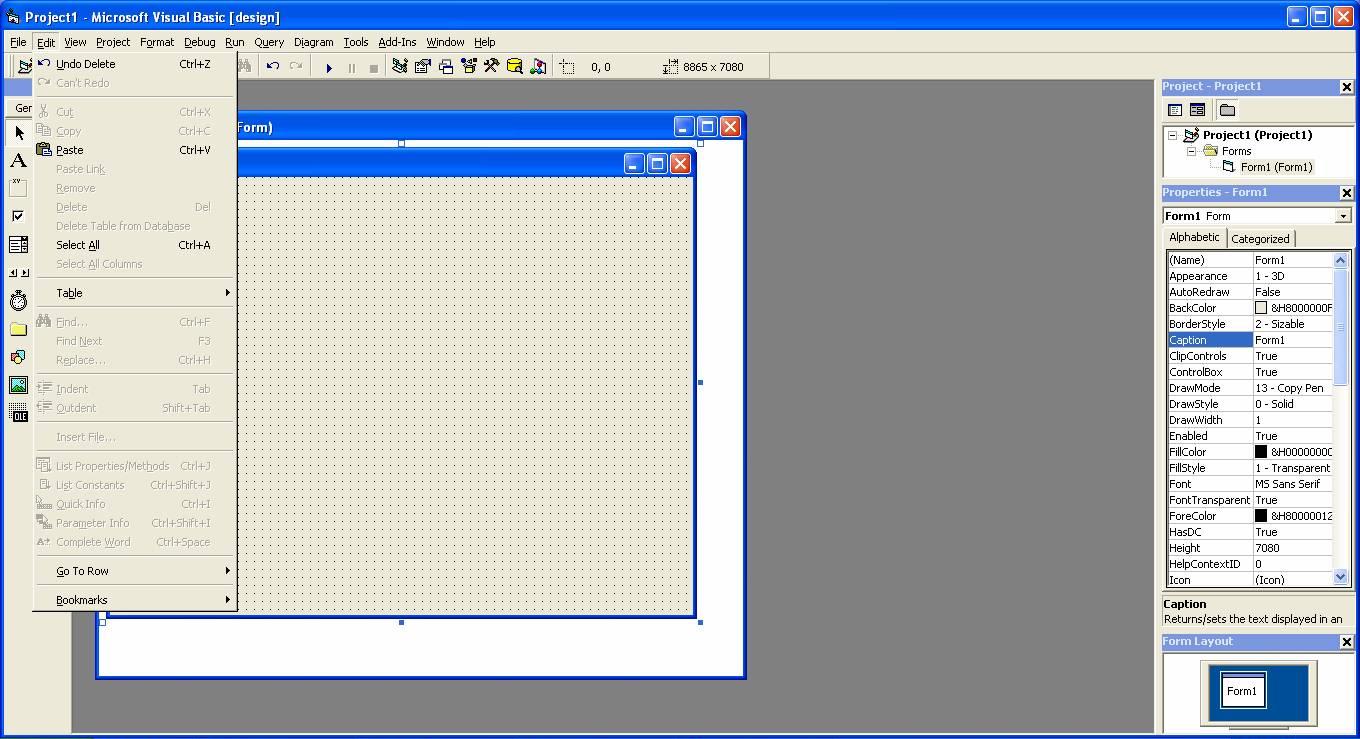Select the Pointer tool in toolbox
The height and width of the screenshot is (739, 1360).
18,132
